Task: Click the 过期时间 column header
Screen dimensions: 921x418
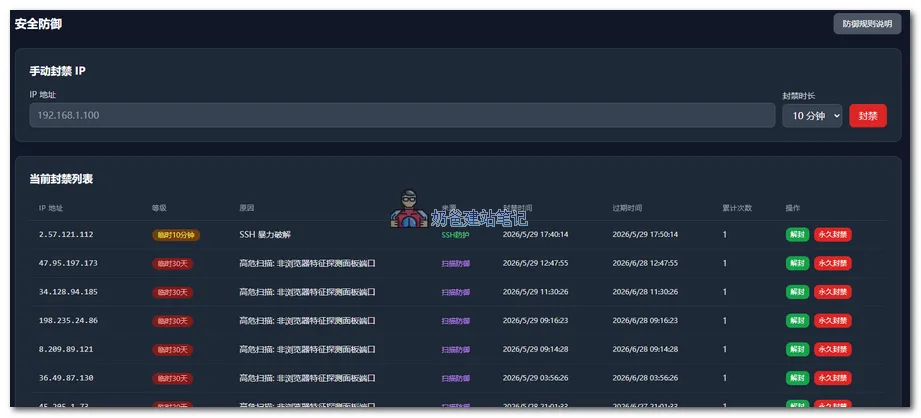Action: coord(627,208)
